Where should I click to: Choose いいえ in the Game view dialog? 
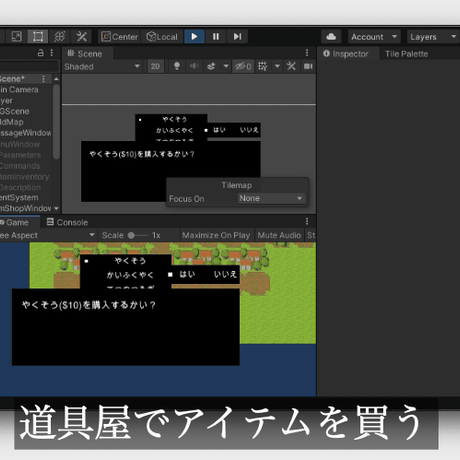point(225,274)
